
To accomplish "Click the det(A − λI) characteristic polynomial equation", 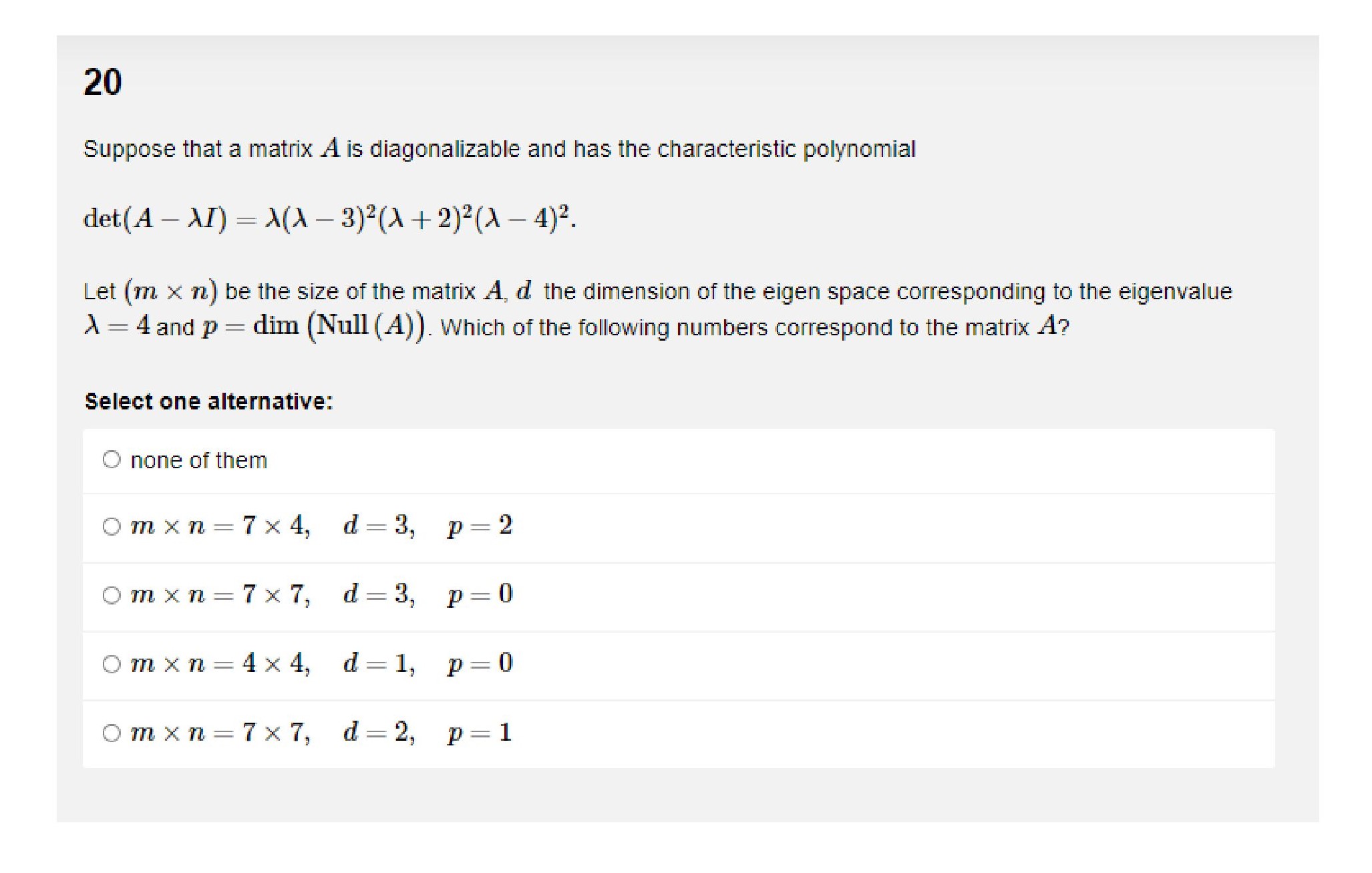I will [x=329, y=218].
